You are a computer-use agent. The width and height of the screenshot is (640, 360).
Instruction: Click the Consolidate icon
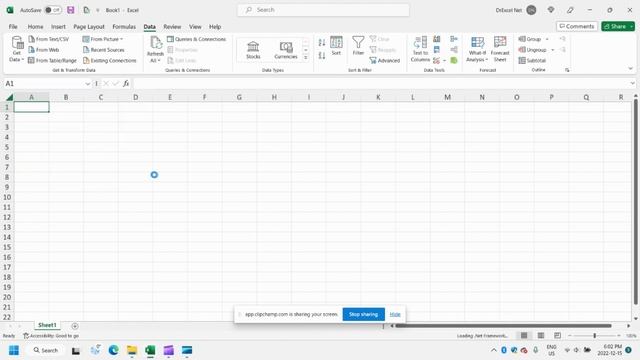tap(454, 39)
